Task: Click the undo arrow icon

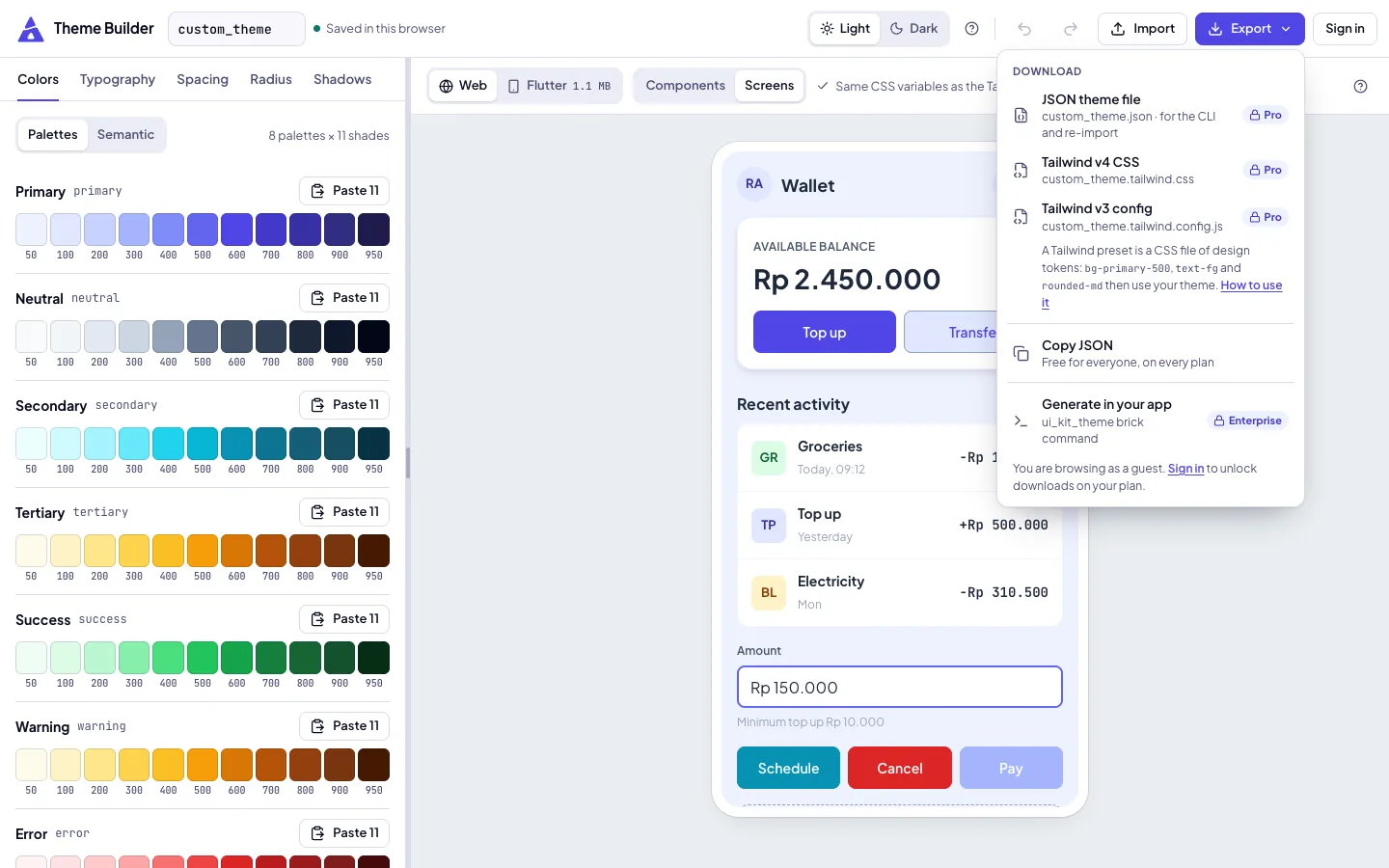Action: coord(1024,29)
